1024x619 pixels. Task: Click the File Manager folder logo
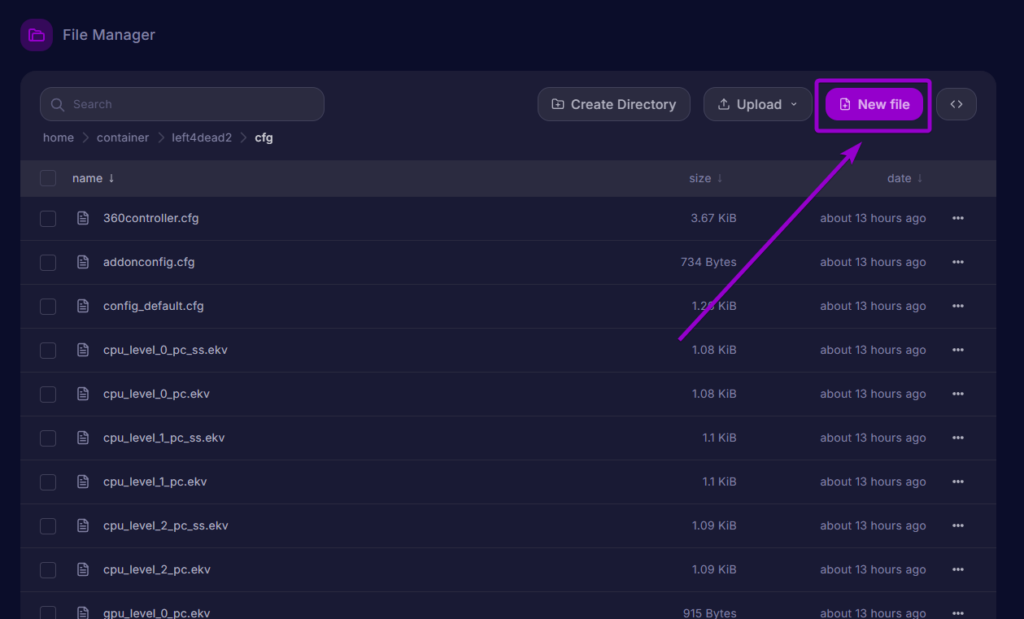[36, 34]
